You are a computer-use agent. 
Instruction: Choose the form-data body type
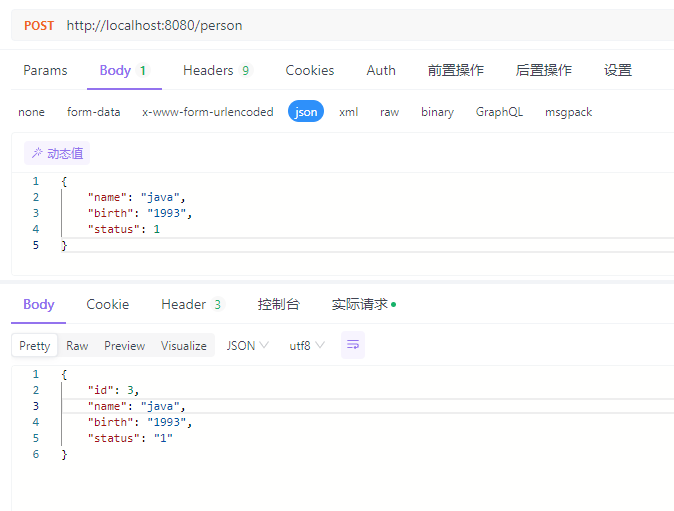[x=93, y=112]
